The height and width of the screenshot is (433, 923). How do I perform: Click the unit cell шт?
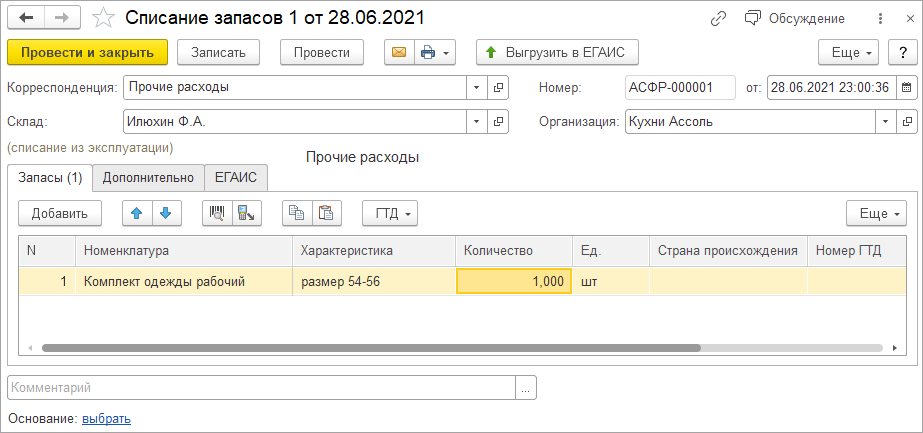coord(611,282)
